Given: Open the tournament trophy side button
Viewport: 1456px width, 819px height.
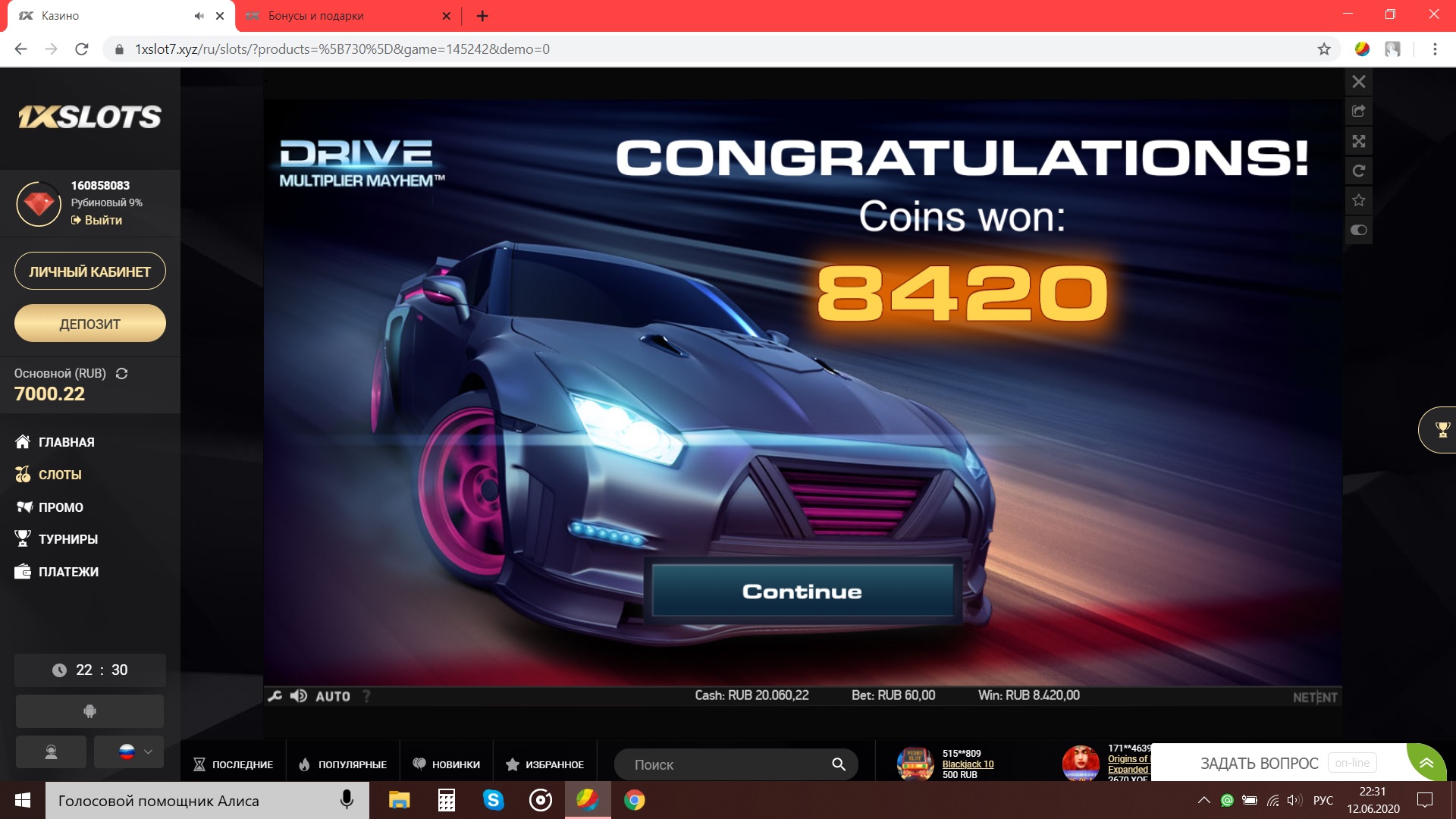Looking at the screenshot, I should click(x=1442, y=430).
